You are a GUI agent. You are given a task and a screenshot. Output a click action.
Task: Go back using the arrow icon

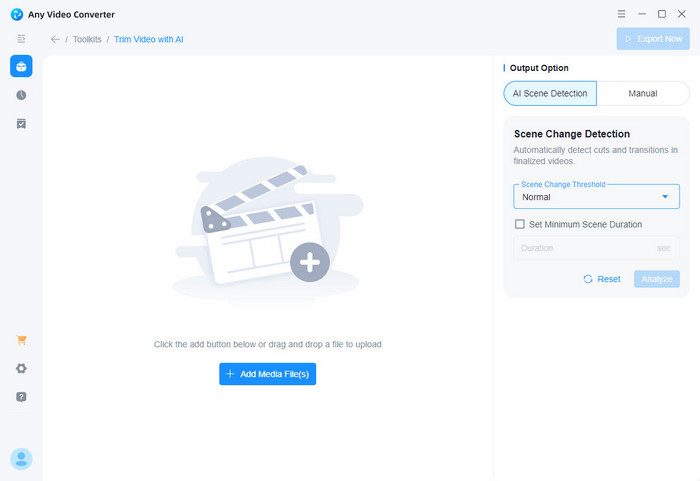click(55, 39)
